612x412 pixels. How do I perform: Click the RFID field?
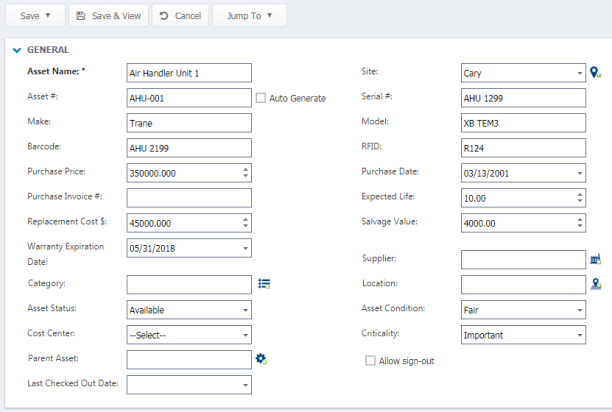tap(523, 148)
